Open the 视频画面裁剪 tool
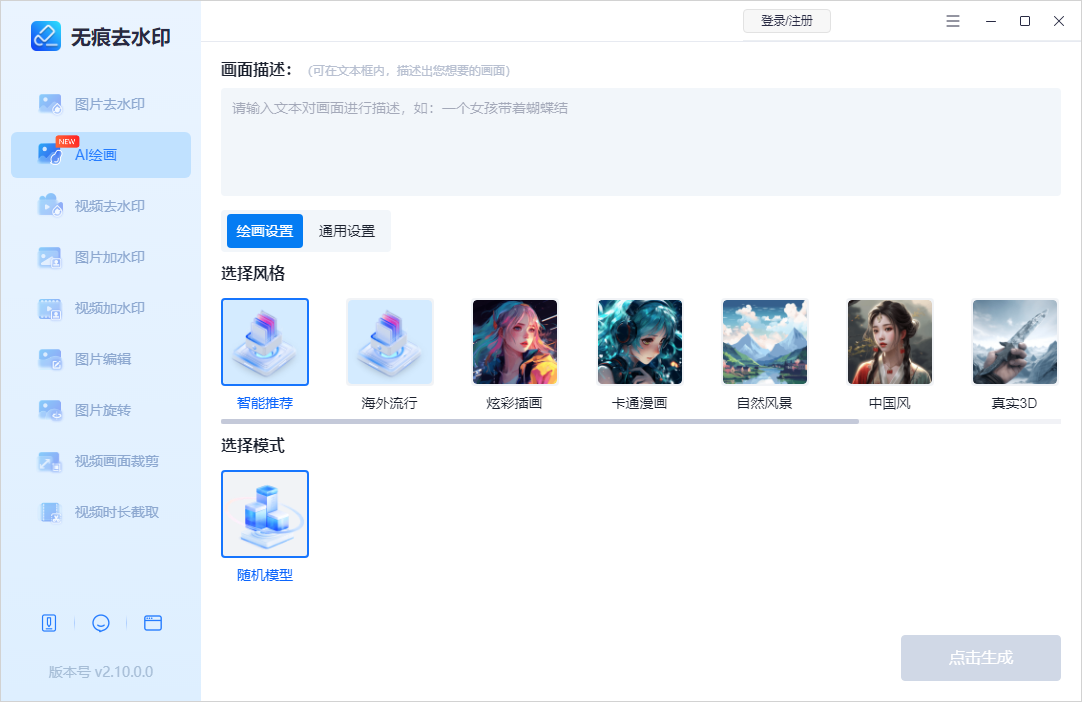The width and height of the screenshot is (1082, 702). (x=100, y=461)
